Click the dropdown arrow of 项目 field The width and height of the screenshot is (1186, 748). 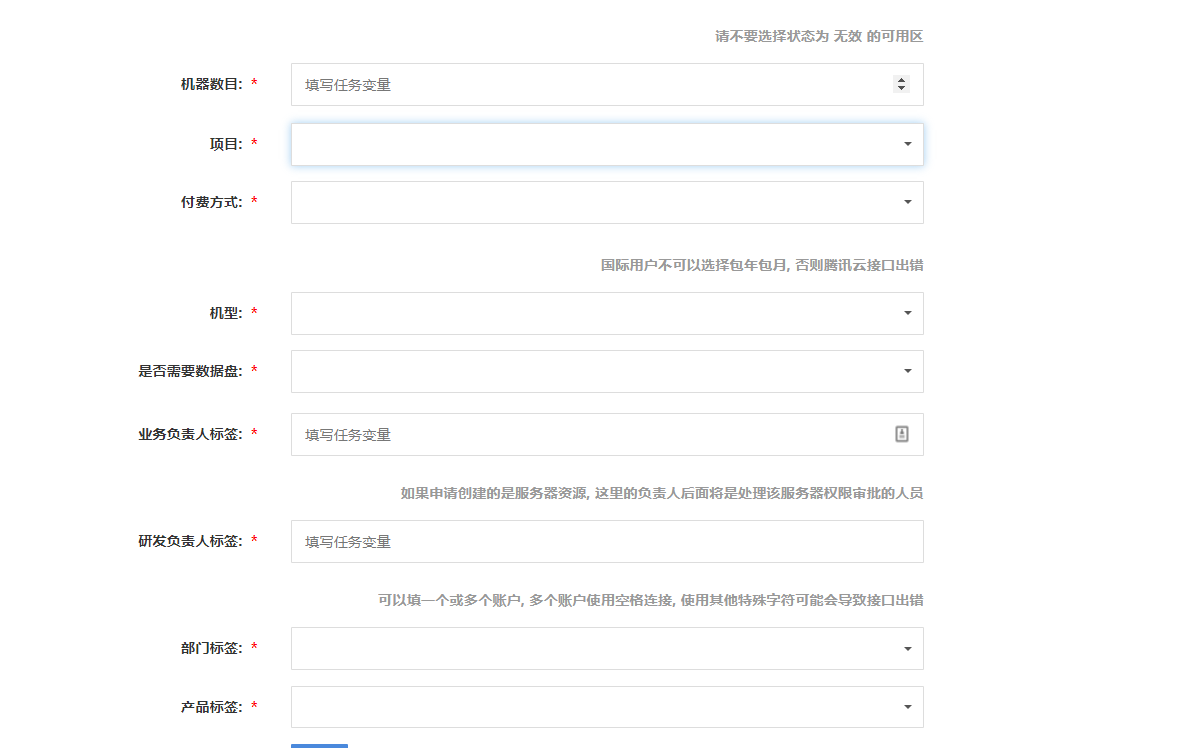pos(907,144)
